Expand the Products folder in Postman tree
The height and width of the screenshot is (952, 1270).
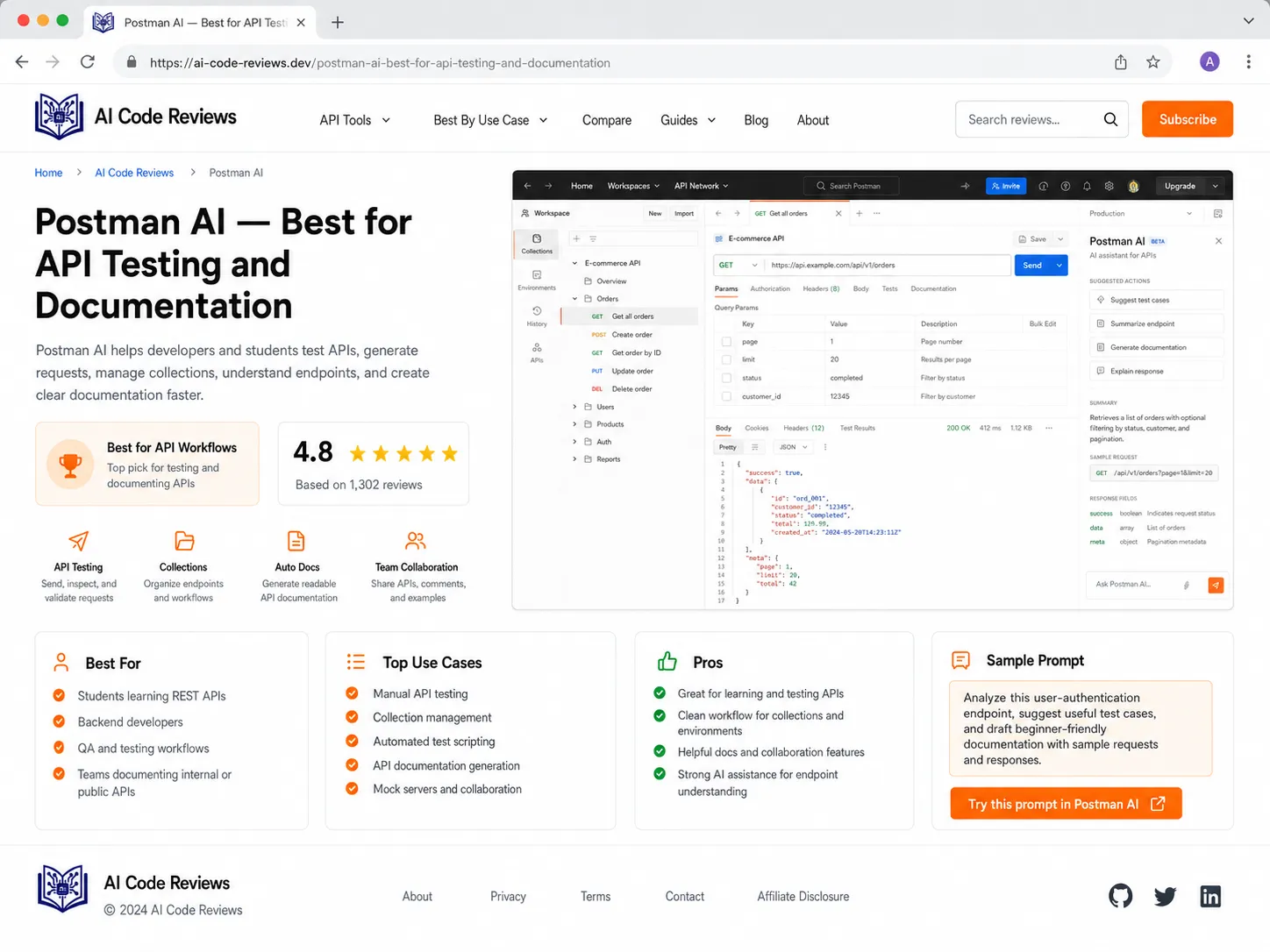pyautogui.click(x=575, y=424)
